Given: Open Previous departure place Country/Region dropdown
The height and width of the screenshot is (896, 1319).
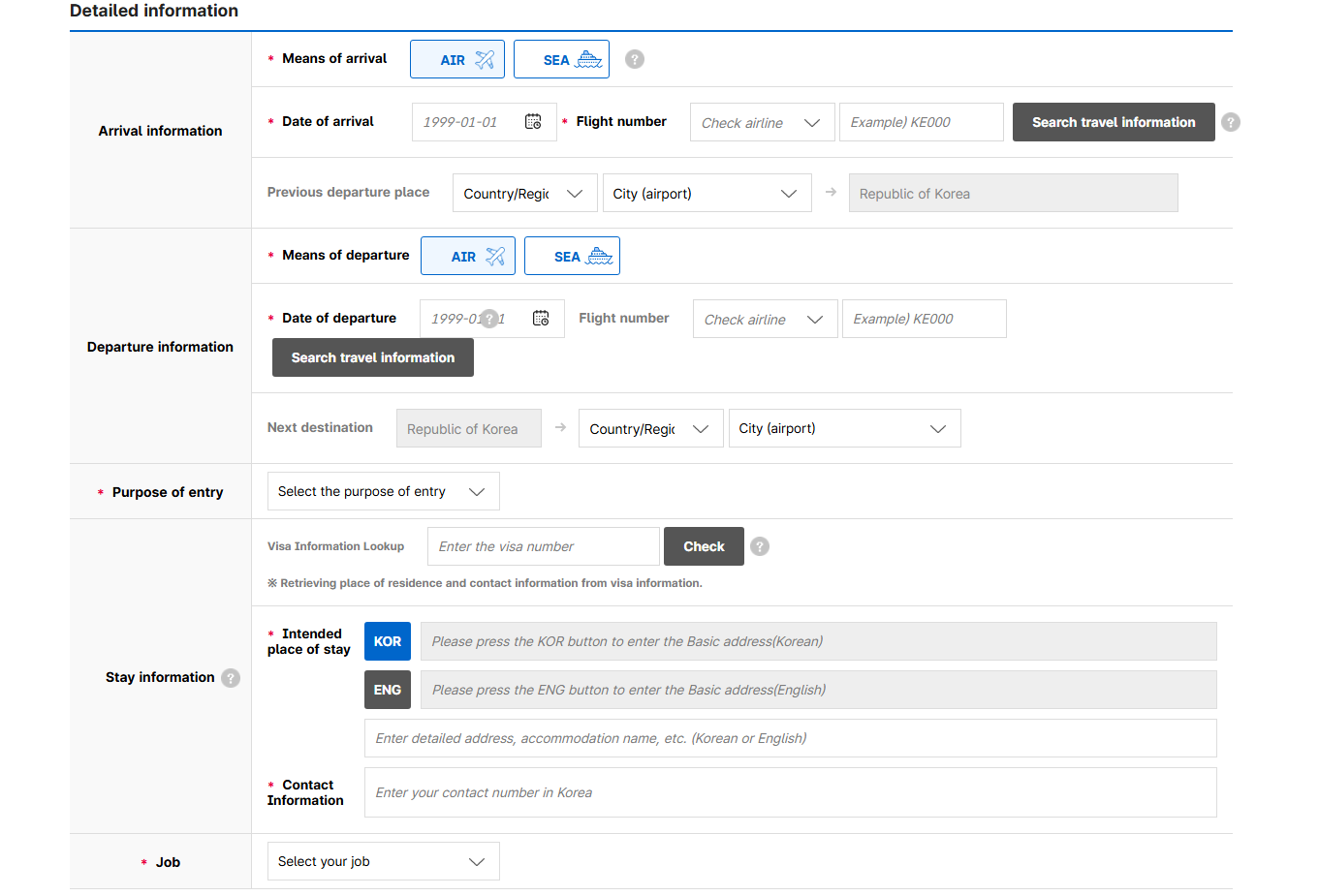Looking at the screenshot, I should 524,194.
